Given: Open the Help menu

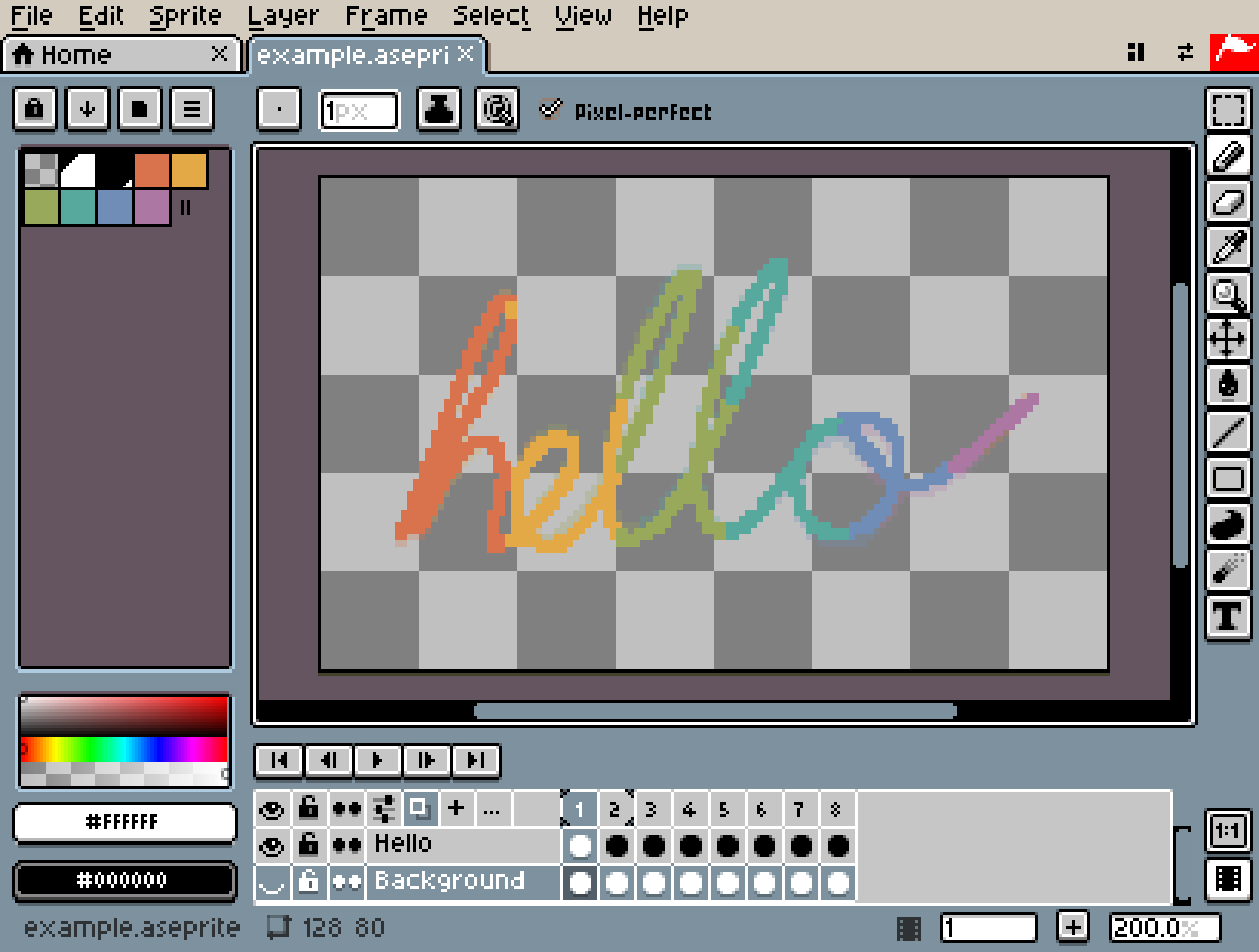Looking at the screenshot, I should (x=662, y=15).
